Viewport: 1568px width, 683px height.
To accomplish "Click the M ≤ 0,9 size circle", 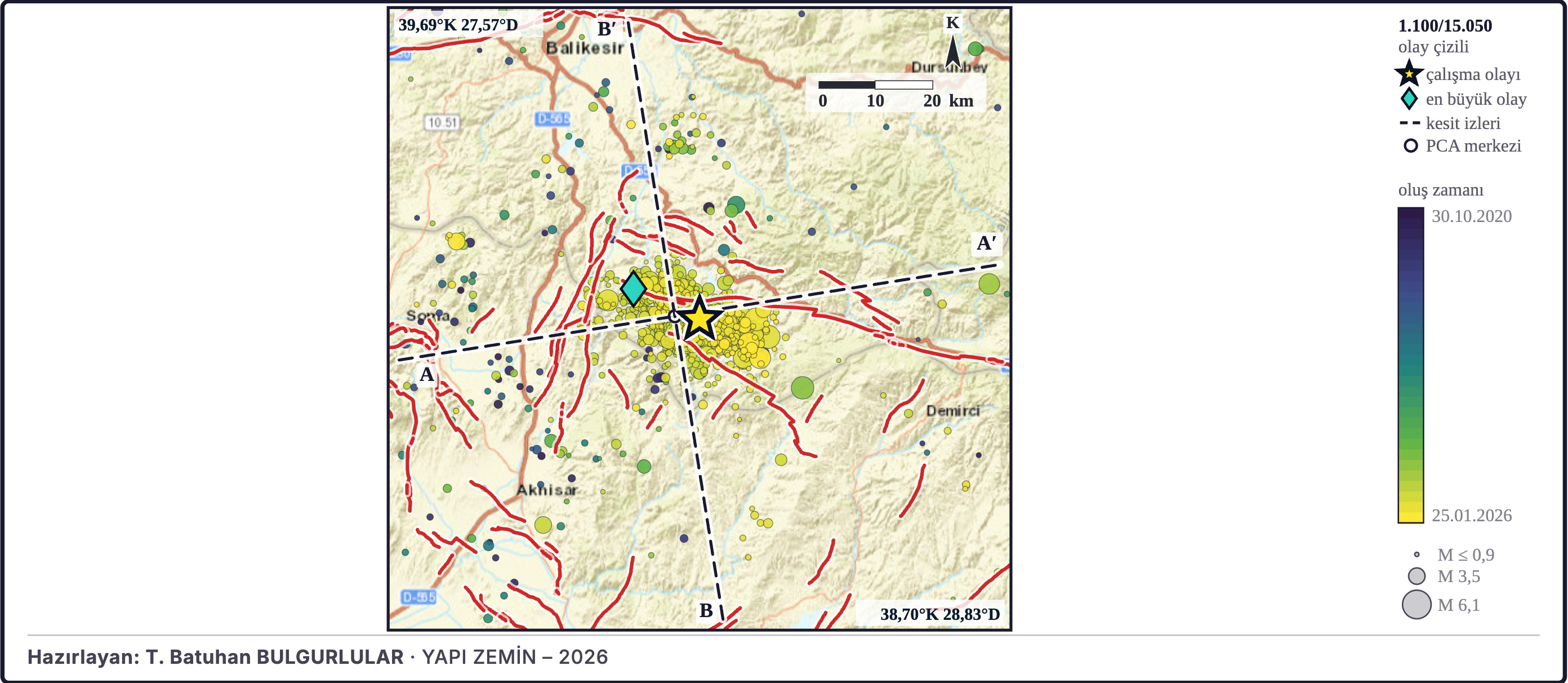I will 1416,555.
